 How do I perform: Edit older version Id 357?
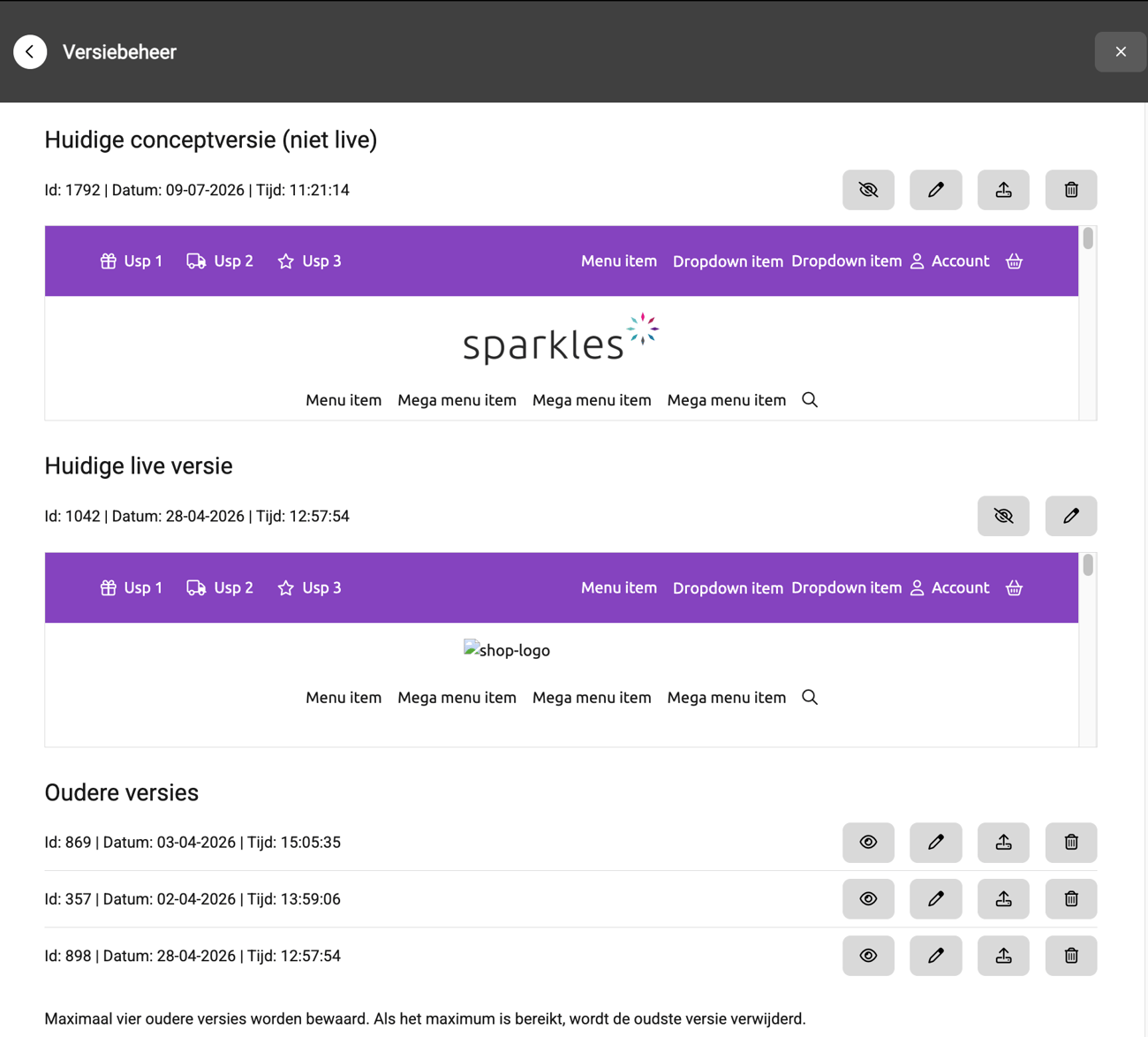[936, 899]
